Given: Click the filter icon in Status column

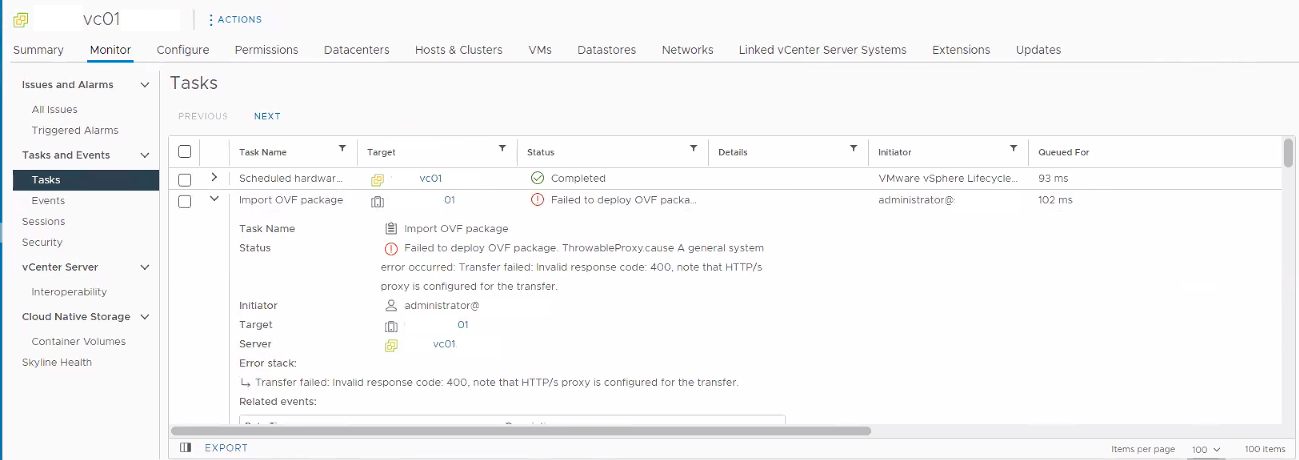Looking at the screenshot, I should pyautogui.click(x=693, y=148).
